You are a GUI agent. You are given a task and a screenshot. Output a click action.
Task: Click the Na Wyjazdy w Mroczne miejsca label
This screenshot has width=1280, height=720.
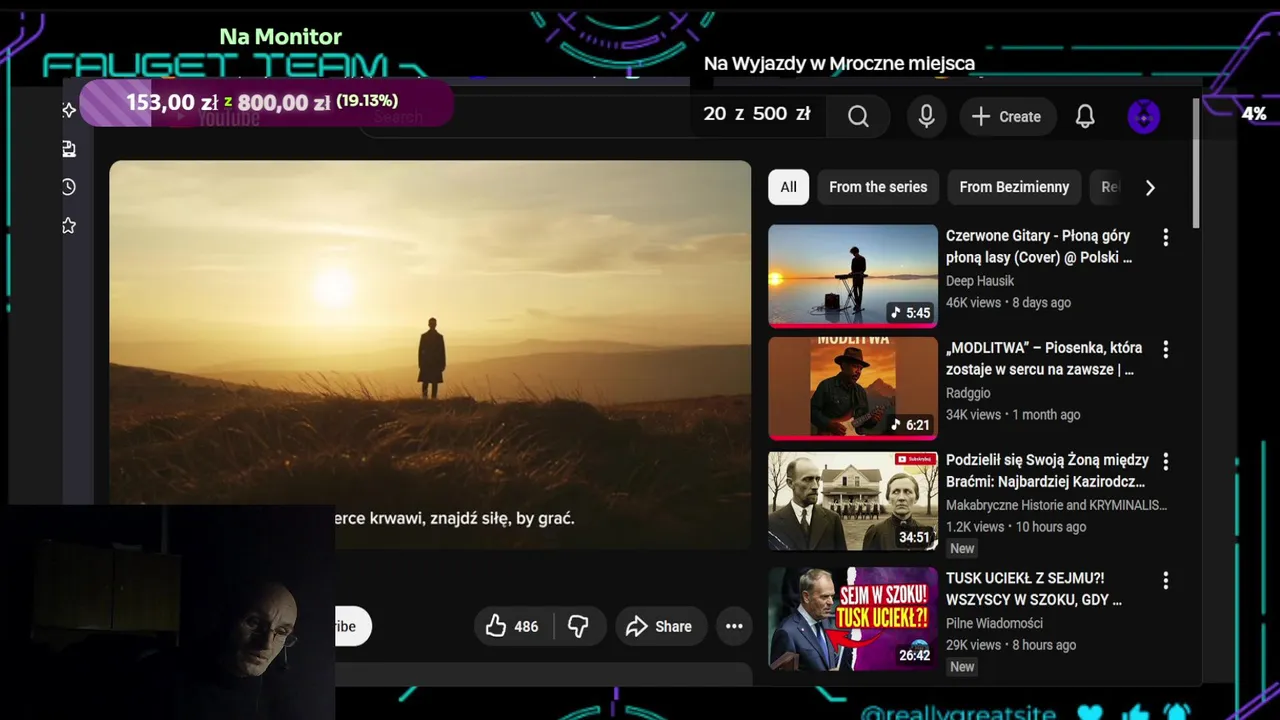coord(839,63)
